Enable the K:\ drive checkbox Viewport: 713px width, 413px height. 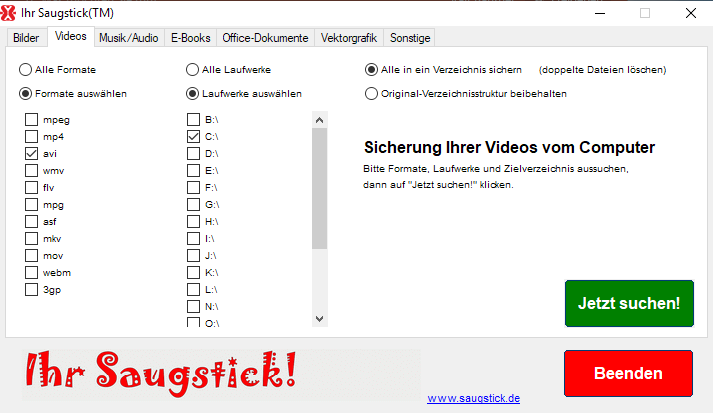194,272
